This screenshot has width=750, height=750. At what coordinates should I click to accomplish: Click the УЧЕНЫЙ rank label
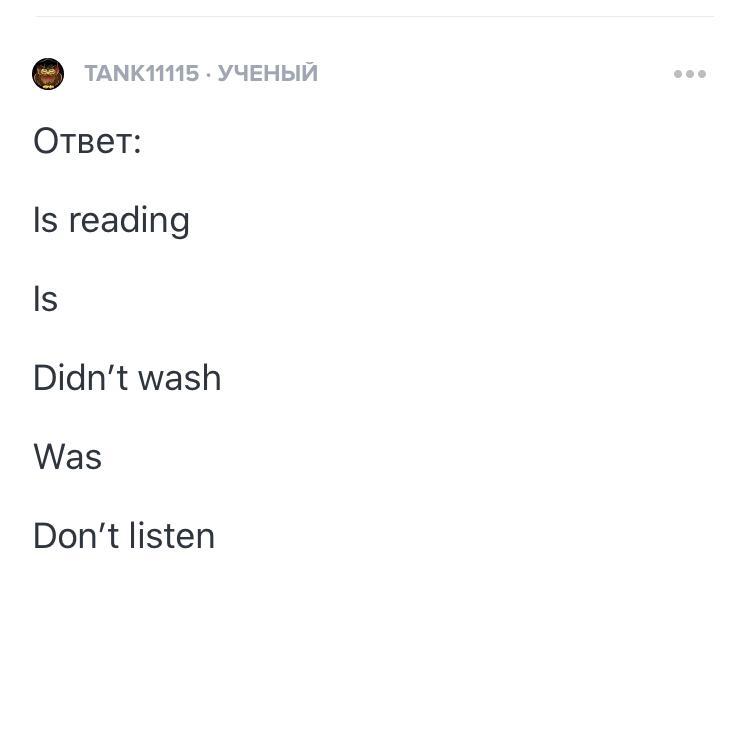point(267,74)
